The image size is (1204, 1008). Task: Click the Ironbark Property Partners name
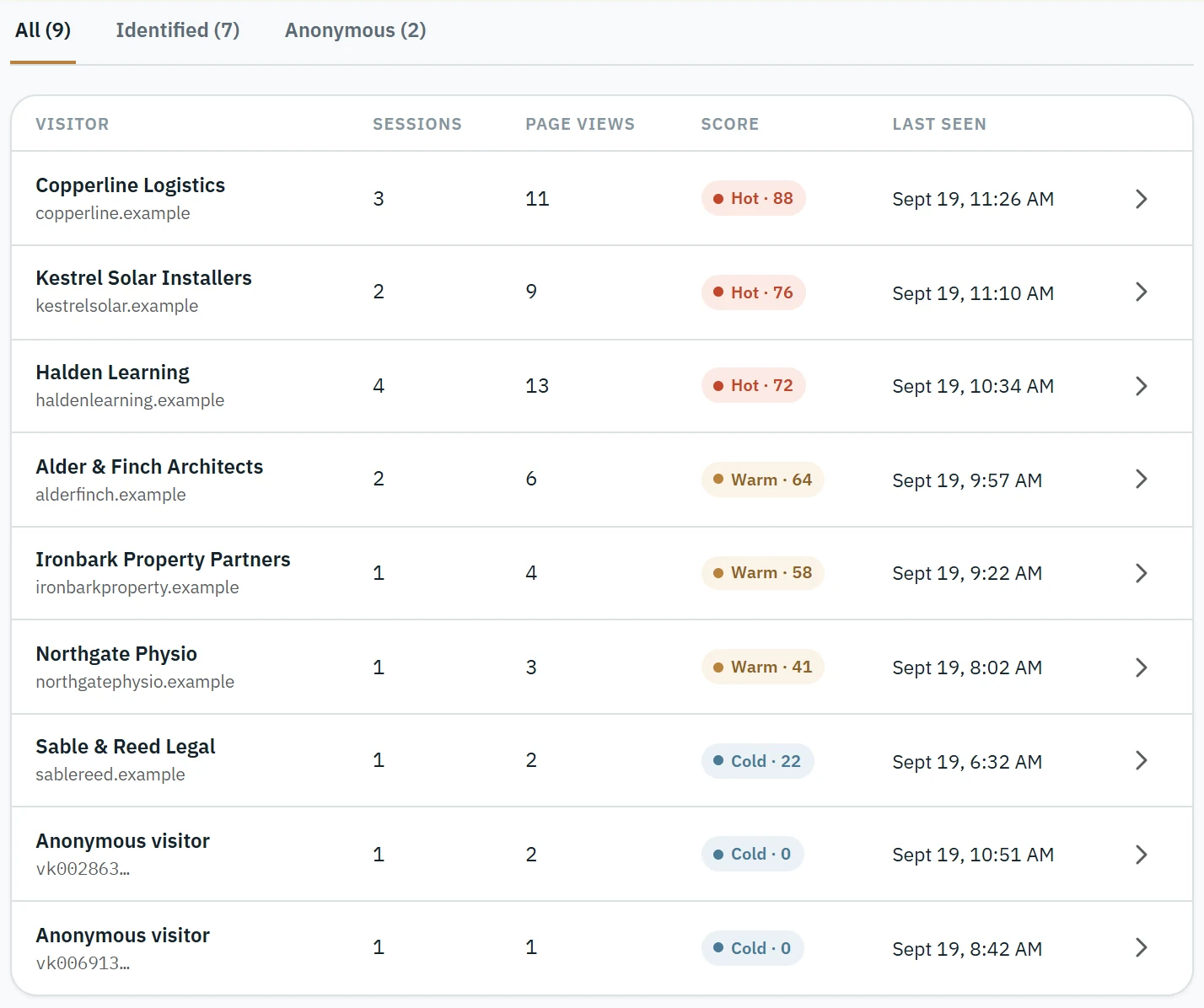163,560
